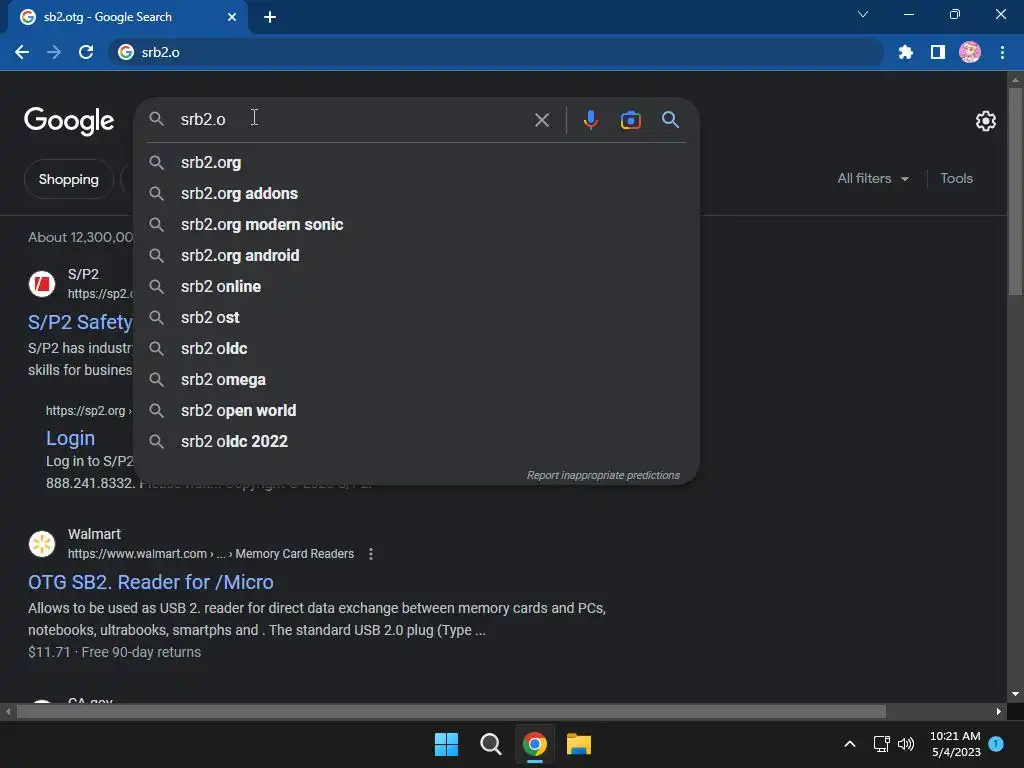This screenshot has height=768, width=1024.
Task: Show hidden system tray icons
Action: pos(850,744)
